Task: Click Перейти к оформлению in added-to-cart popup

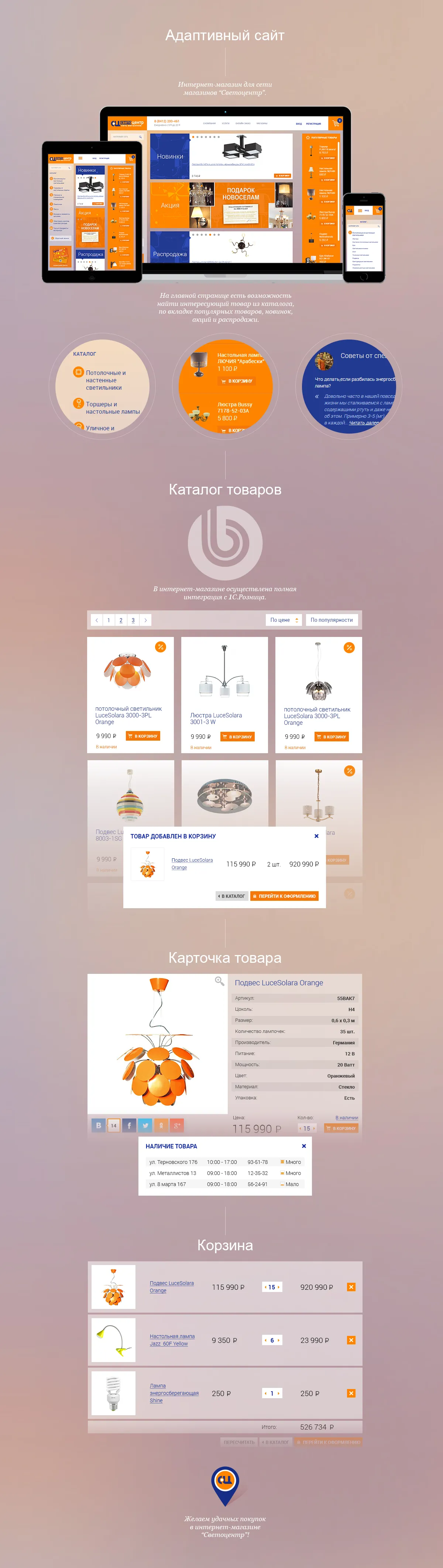Action: coord(285,896)
